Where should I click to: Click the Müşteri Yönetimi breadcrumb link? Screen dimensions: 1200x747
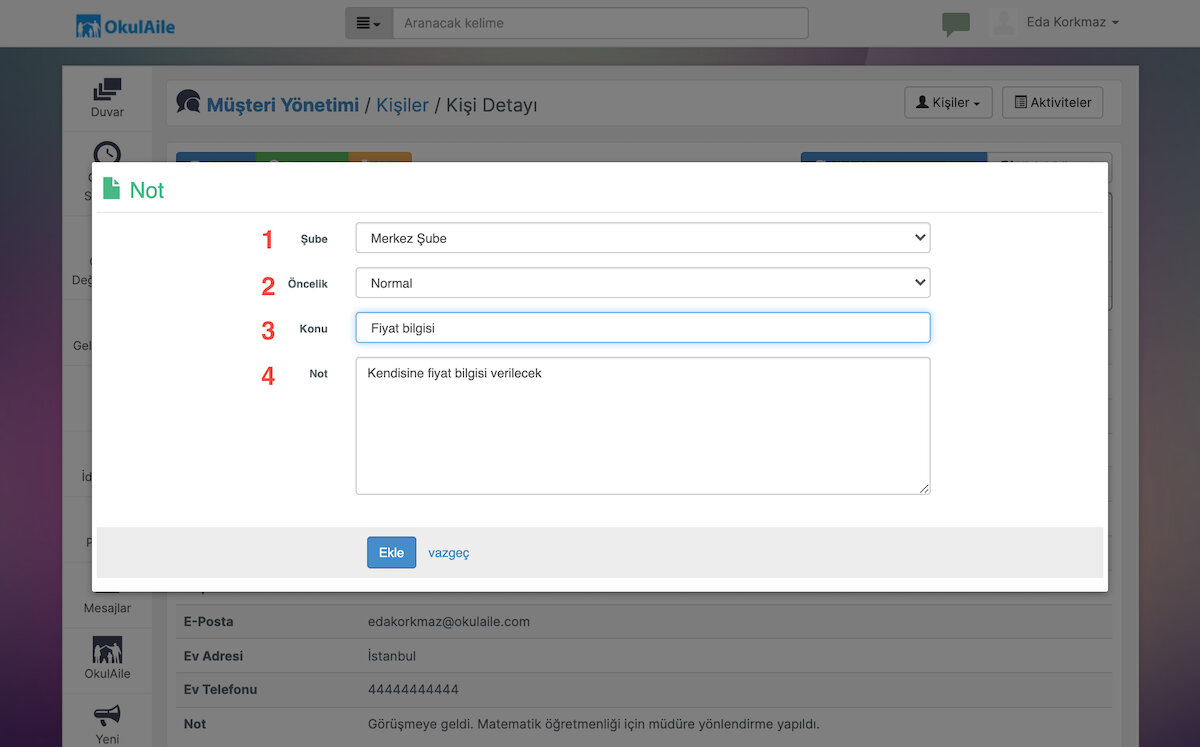[x=283, y=104]
